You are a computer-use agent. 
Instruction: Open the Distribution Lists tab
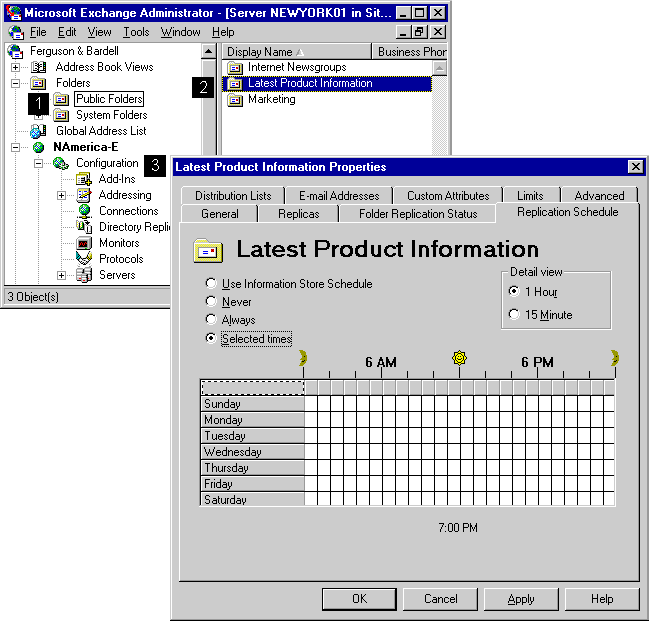pyautogui.click(x=233, y=195)
